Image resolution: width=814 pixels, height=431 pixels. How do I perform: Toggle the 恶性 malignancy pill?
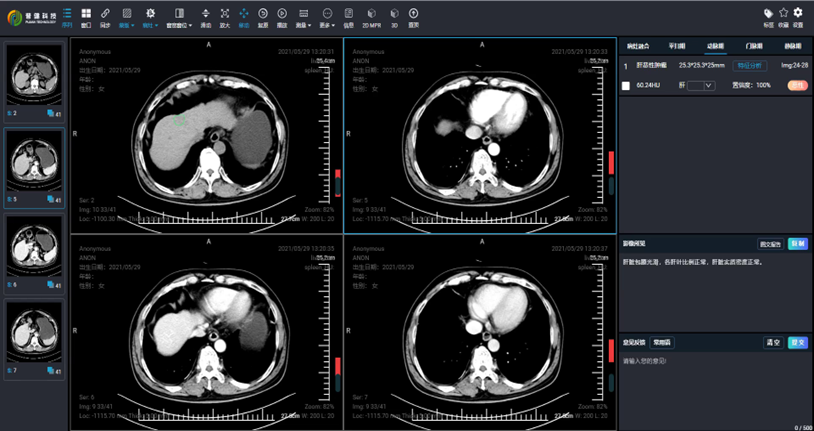[797, 86]
